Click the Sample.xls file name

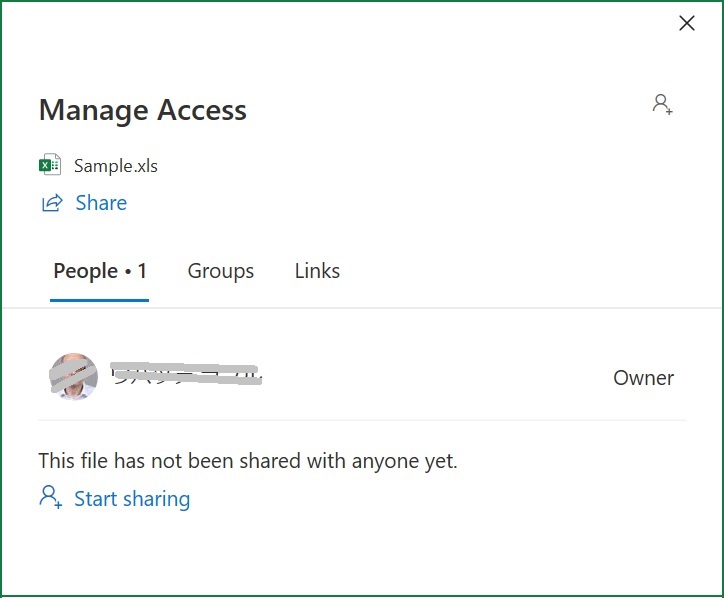click(116, 166)
